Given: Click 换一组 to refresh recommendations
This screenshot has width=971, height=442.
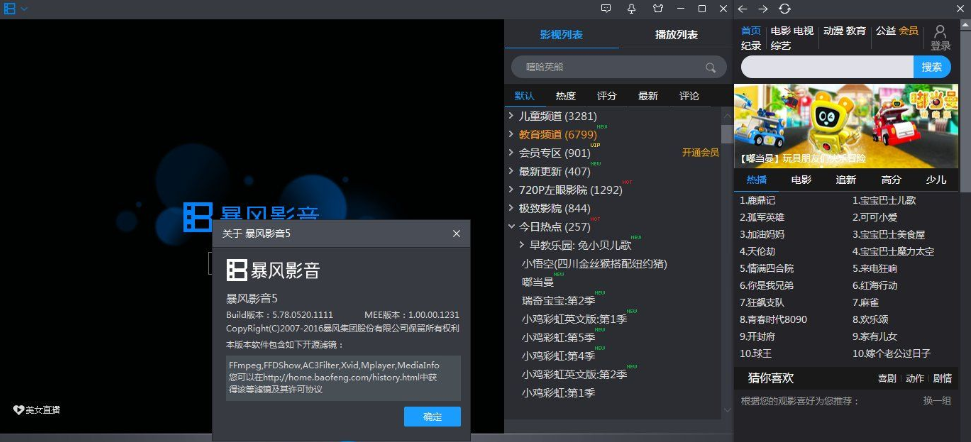Looking at the screenshot, I should pos(937,401).
